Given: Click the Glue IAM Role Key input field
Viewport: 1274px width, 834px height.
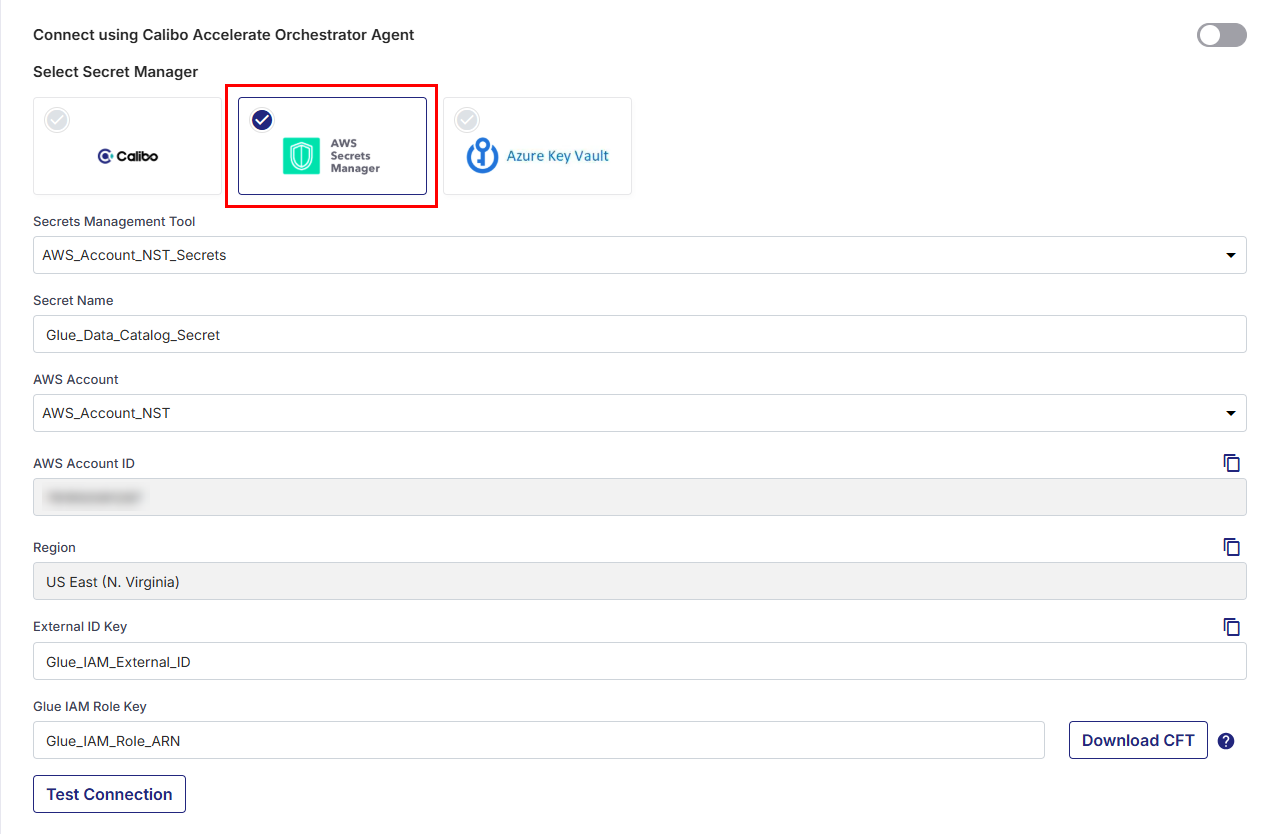Looking at the screenshot, I should coord(539,740).
